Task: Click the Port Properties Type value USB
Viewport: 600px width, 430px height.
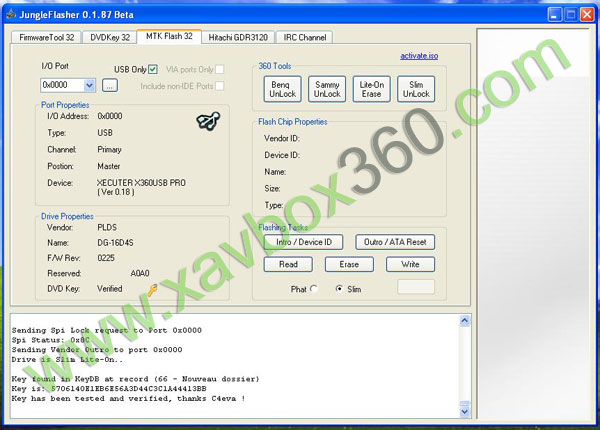Action: point(105,133)
